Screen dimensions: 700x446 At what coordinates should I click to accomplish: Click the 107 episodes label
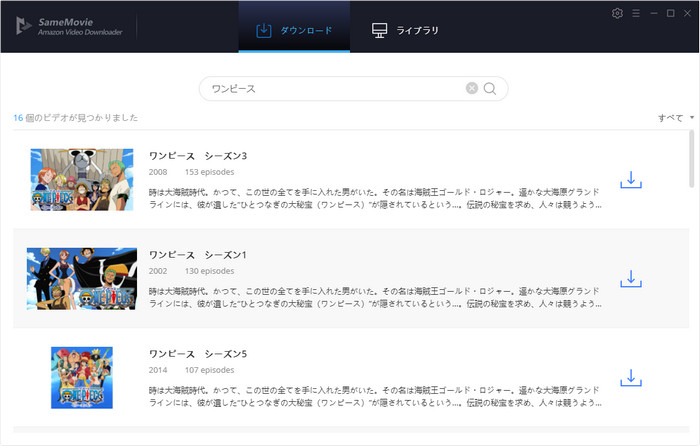(209, 370)
